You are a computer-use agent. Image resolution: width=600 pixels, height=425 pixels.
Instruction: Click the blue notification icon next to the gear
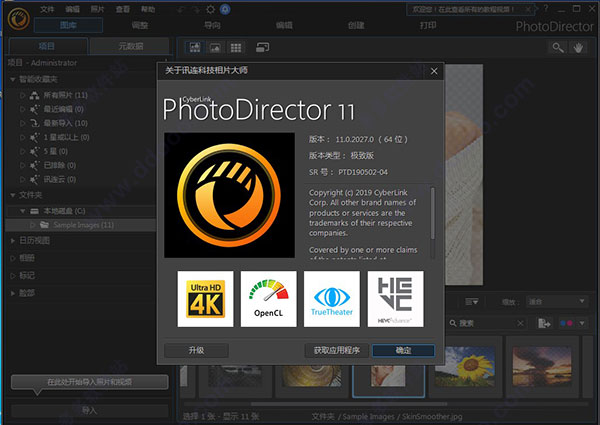225,9
